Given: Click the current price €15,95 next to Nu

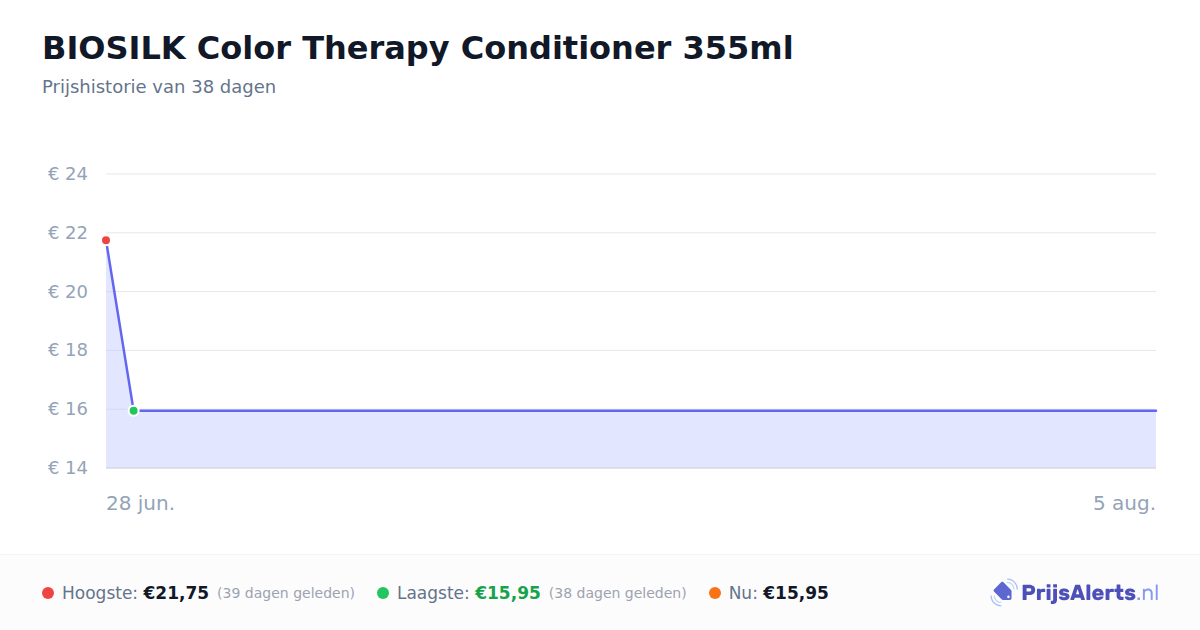Looking at the screenshot, I should [796, 593].
